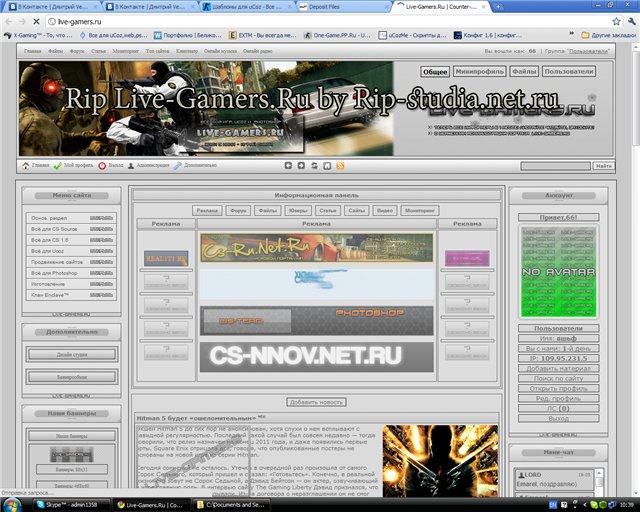Click the Юзеры button in info panel
Viewport: 640px width, 512px height.
[298, 211]
